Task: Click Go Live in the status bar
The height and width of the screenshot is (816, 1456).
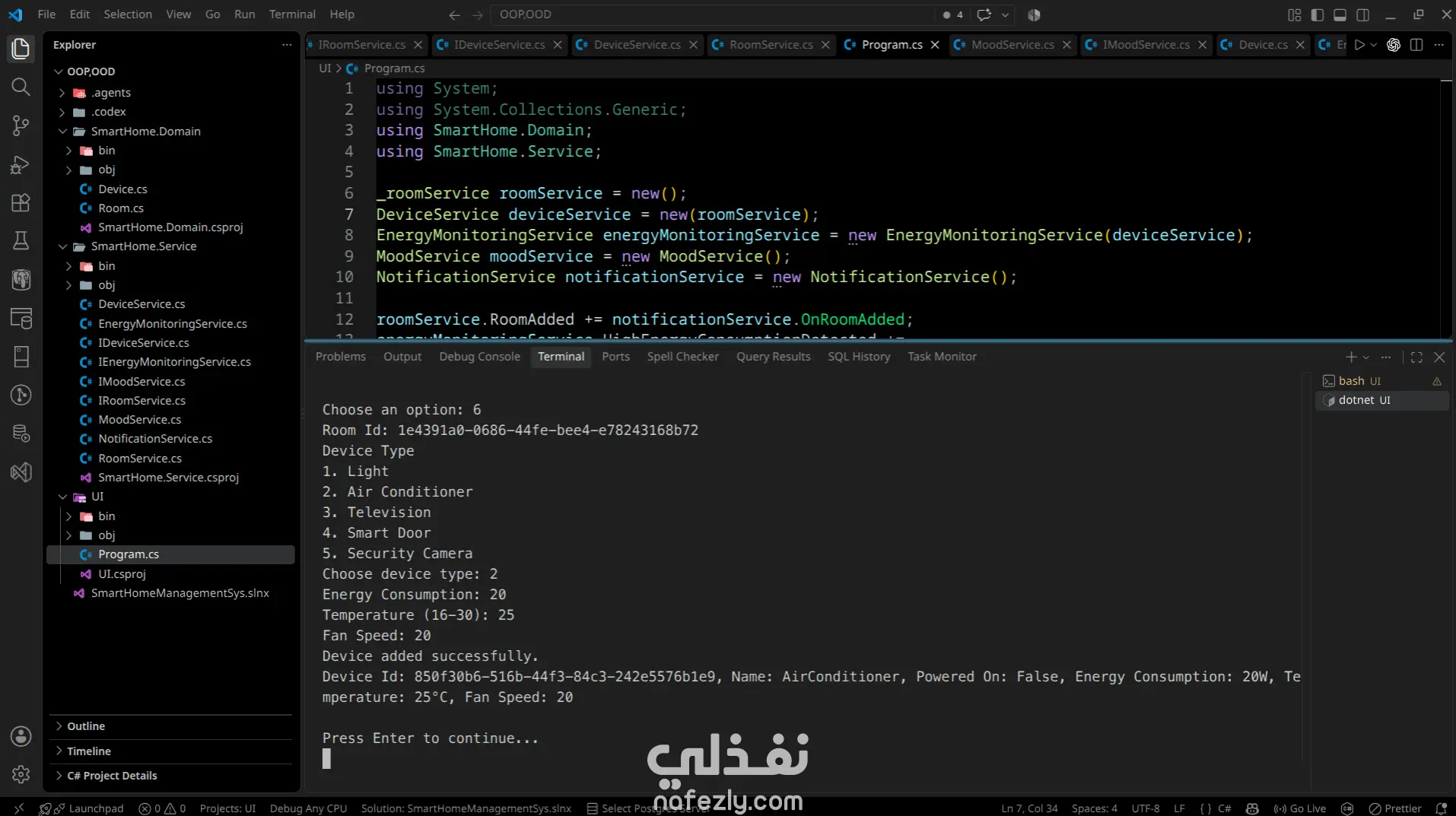Action: 1299,808
